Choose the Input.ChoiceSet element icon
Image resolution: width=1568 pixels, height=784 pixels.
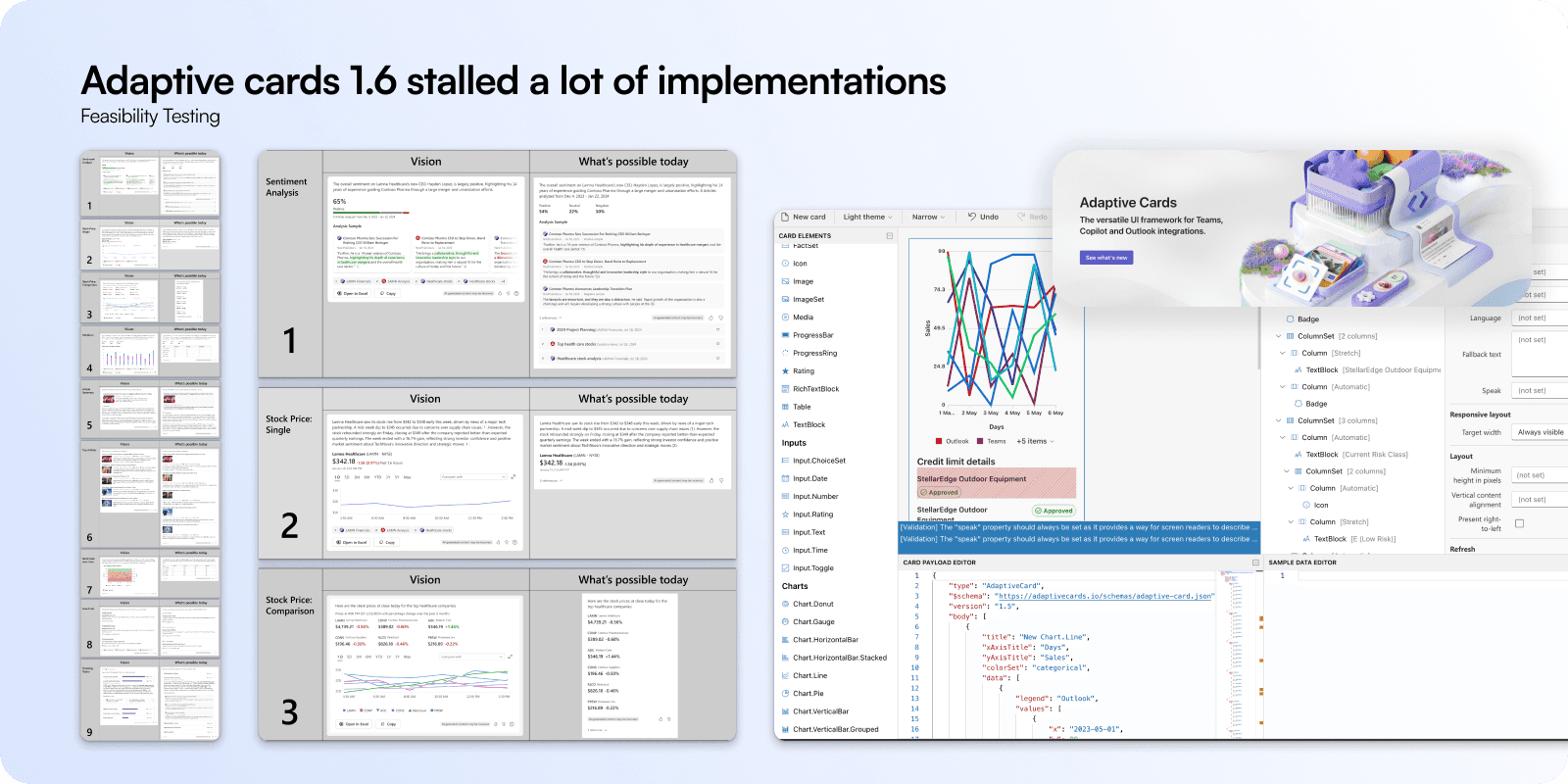point(785,461)
